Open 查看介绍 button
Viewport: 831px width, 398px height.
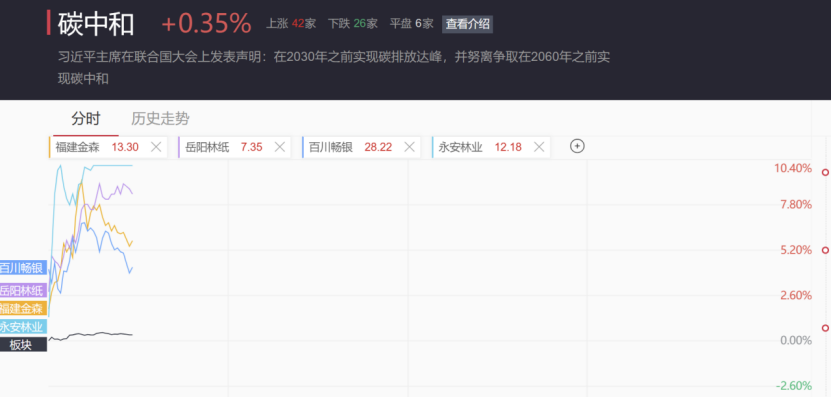[x=467, y=24]
